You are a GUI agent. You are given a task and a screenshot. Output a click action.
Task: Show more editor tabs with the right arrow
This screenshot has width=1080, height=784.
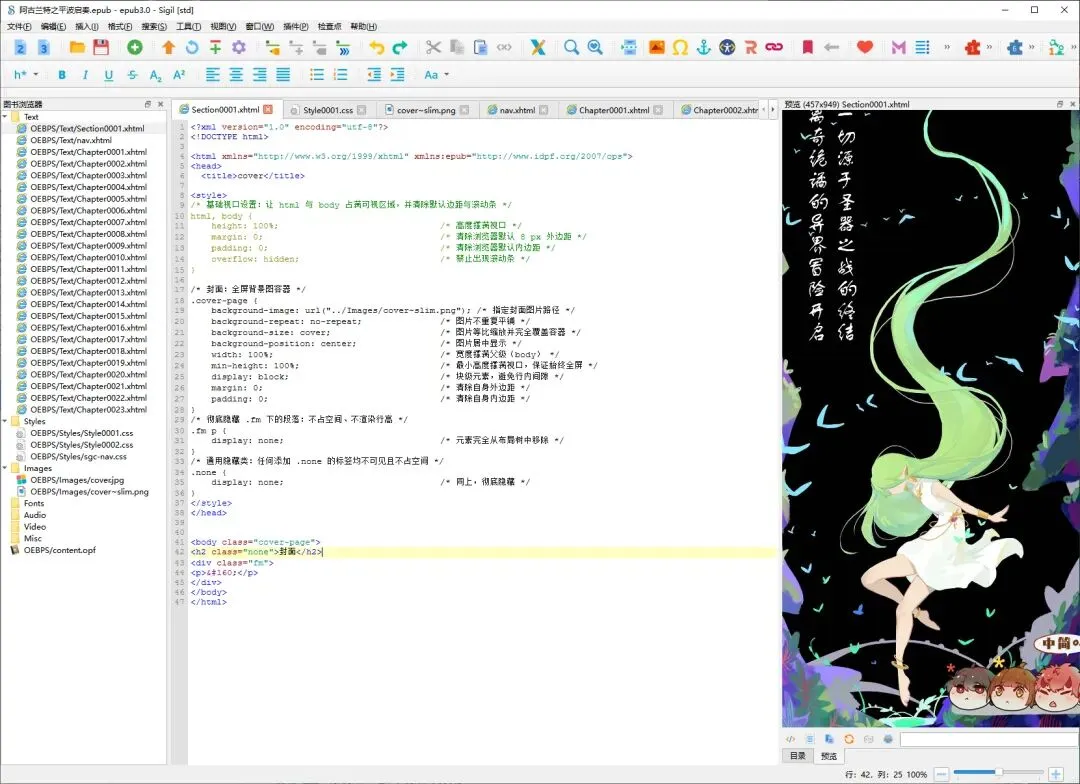[772, 109]
